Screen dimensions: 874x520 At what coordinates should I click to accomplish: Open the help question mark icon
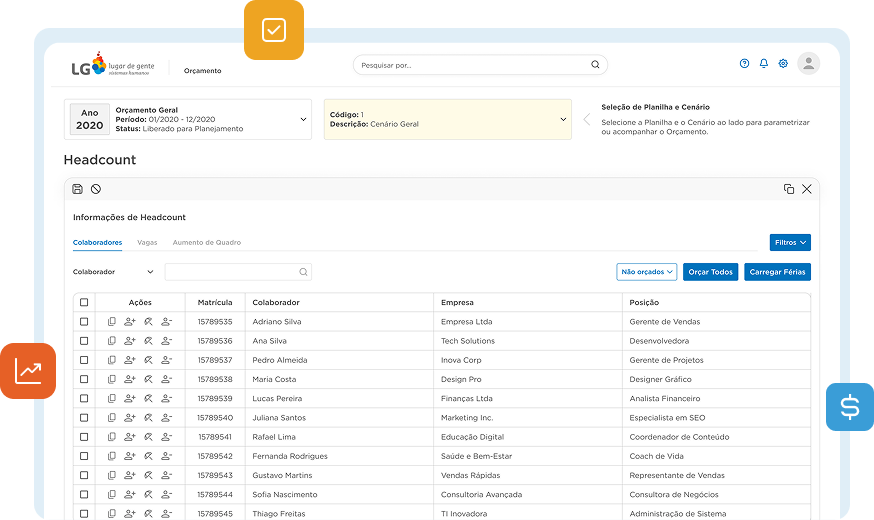pos(744,64)
